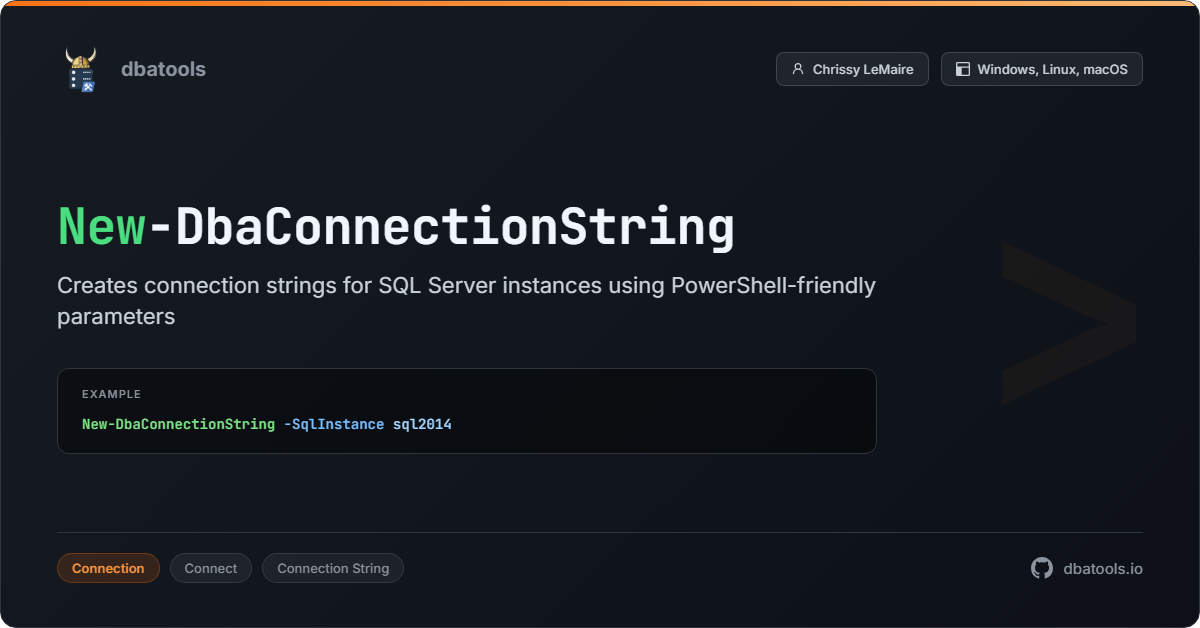Open the dbatools.io link
The width and height of the screenshot is (1200, 628).
[x=1103, y=568]
